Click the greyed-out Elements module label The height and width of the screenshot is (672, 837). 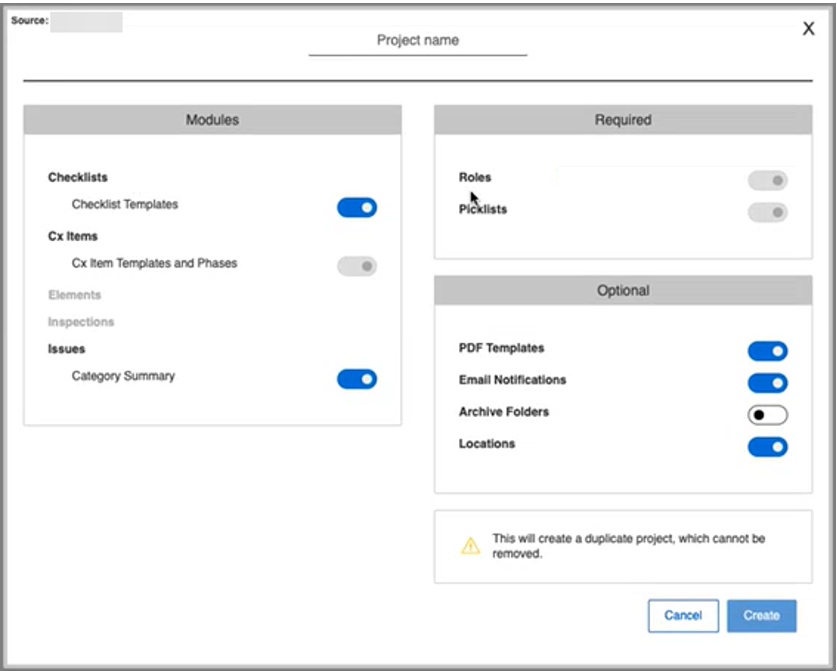[x=74, y=295]
